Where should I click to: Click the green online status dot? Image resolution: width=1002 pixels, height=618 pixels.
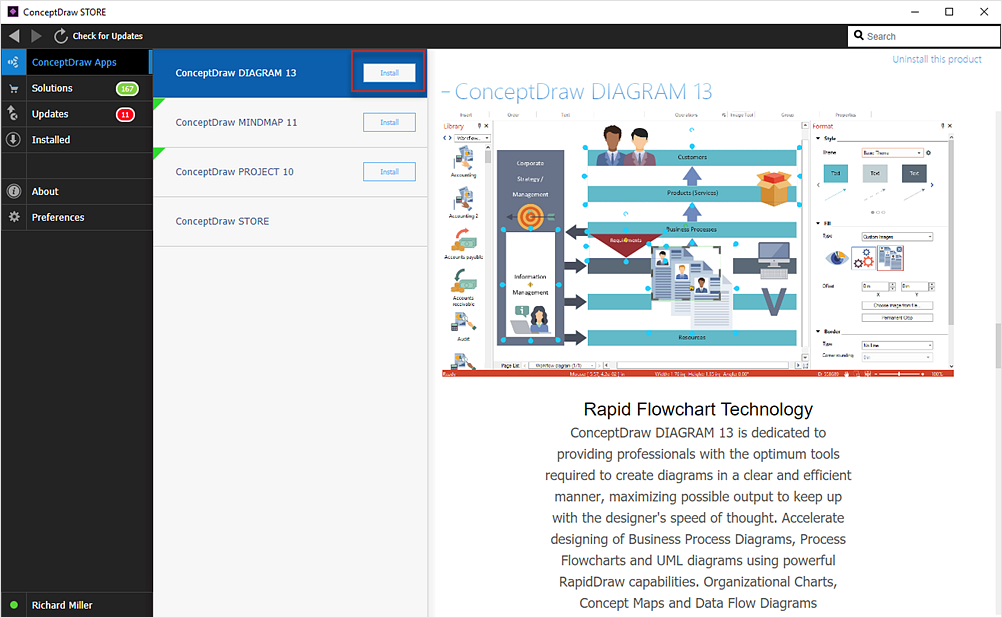click(x=13, y=605)
